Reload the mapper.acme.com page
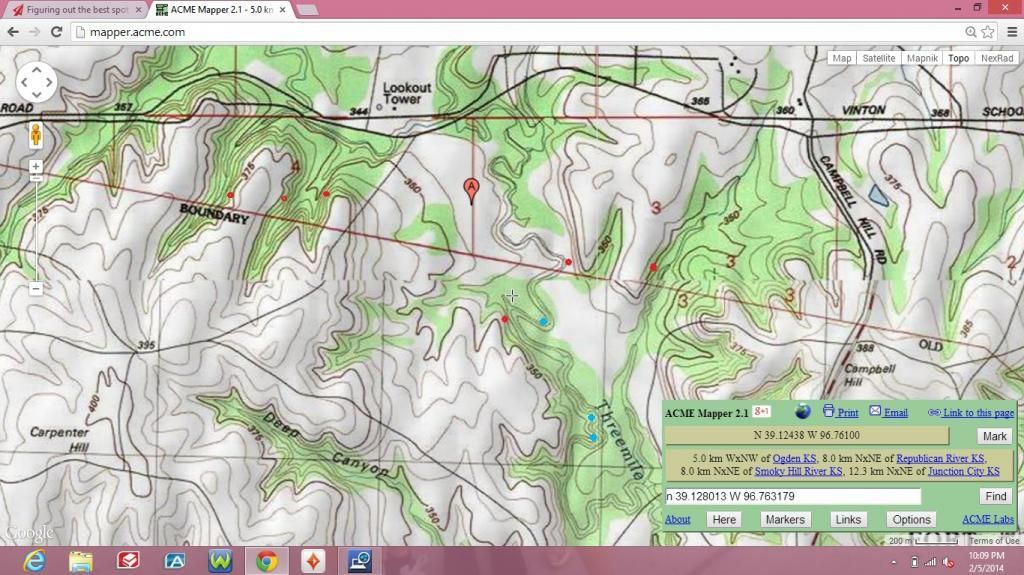The width and height of the screenshot is (1024, 575). (56, 32)
